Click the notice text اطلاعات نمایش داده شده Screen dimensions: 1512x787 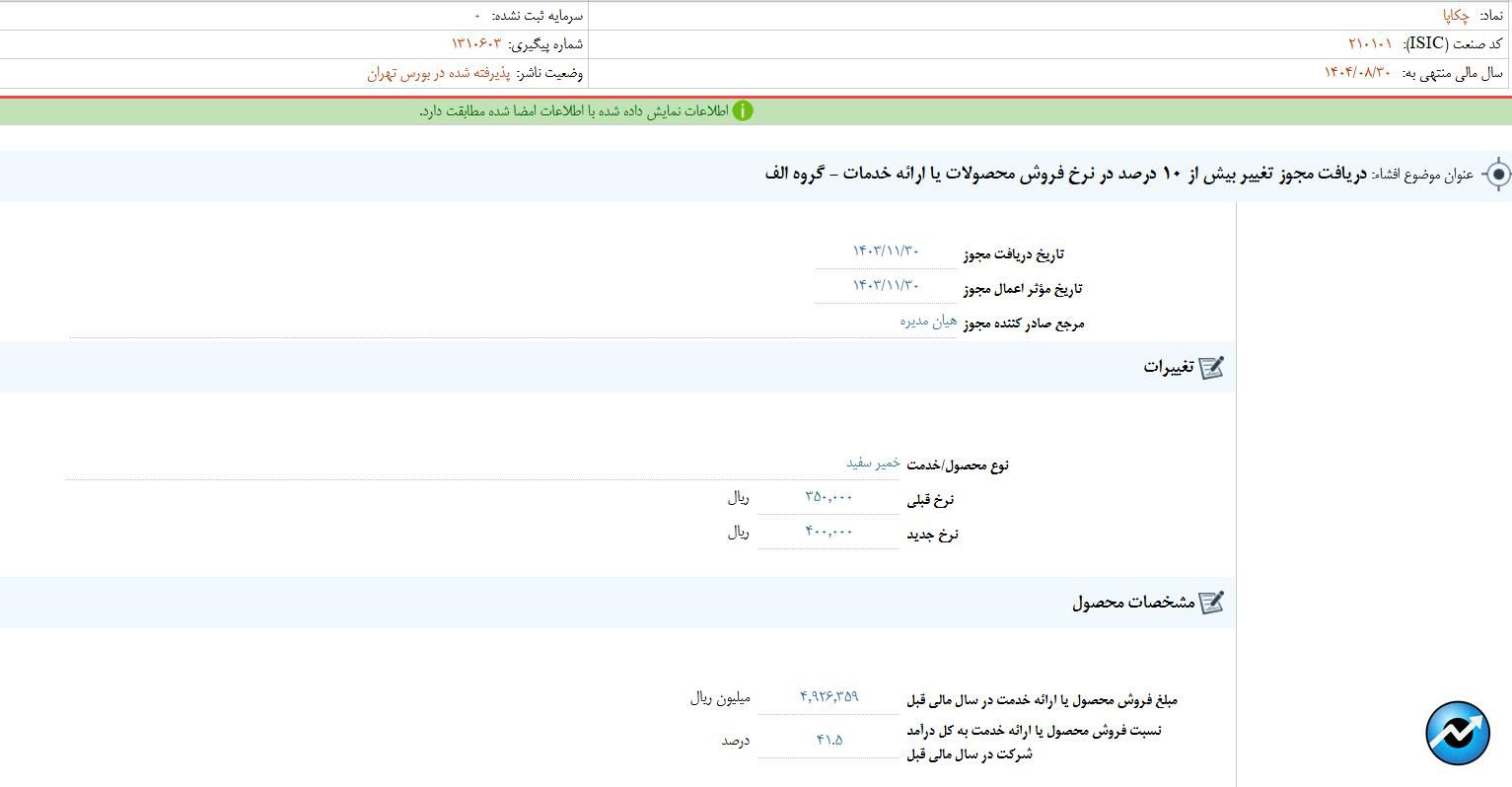tap(573, 110)
